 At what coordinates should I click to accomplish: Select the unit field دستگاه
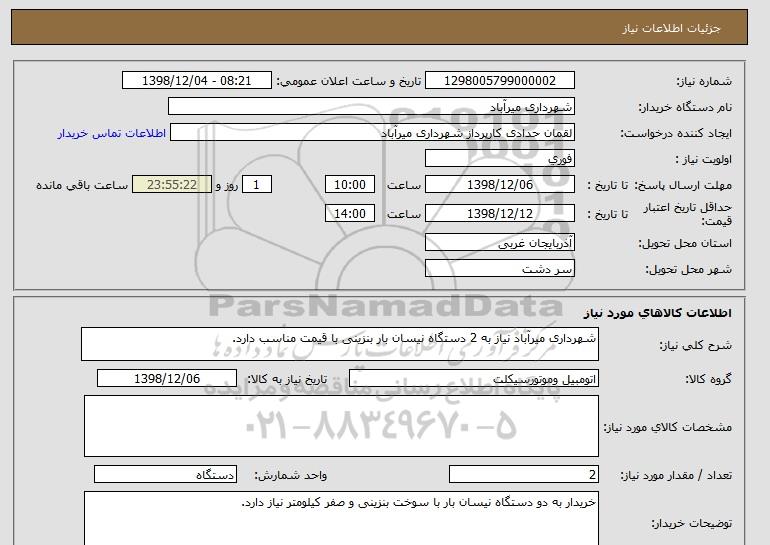pos(165,475)
